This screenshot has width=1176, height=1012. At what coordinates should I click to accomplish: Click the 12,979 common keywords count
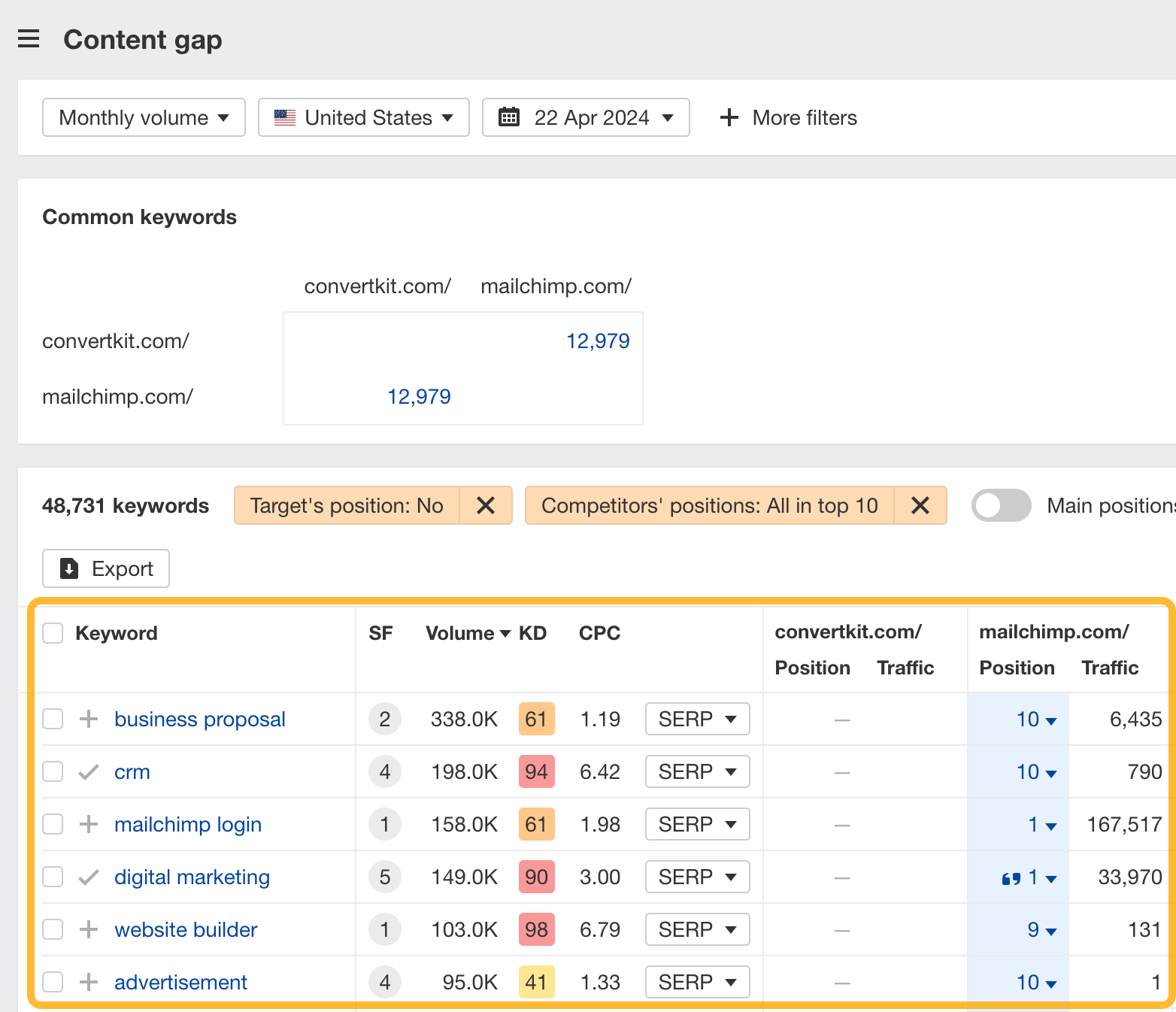coord(599,341)
